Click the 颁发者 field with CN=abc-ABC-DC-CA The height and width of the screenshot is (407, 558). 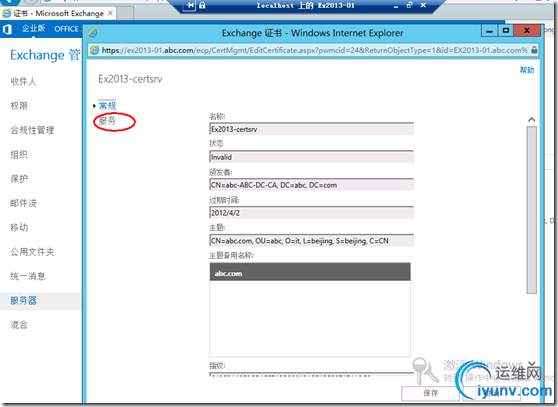coord(312,185)
